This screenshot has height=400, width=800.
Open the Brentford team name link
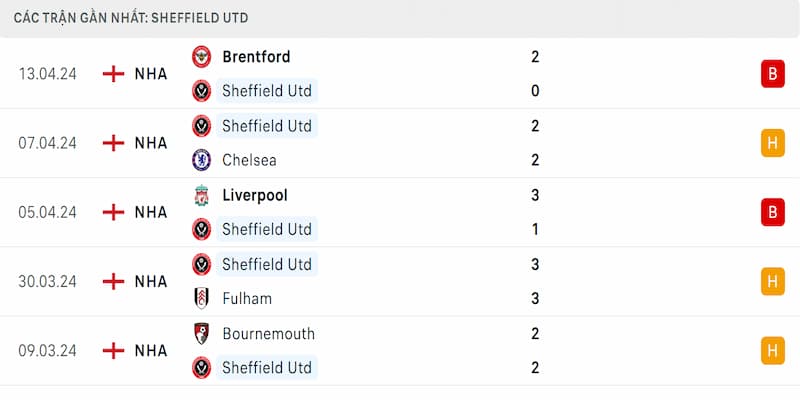coord(256,57)
